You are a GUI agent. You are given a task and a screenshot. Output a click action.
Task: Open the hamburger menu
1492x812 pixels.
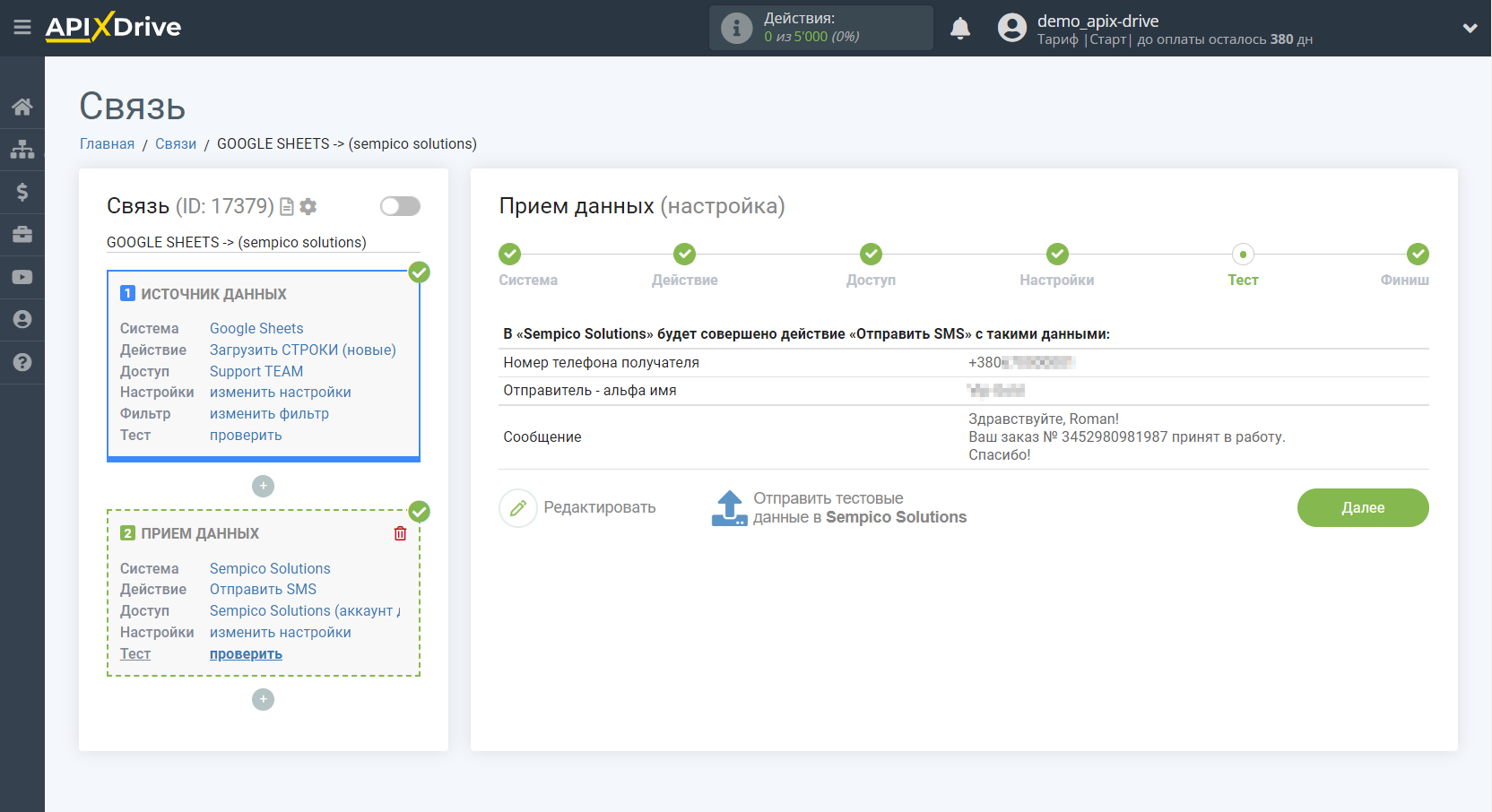click(22, 28)
